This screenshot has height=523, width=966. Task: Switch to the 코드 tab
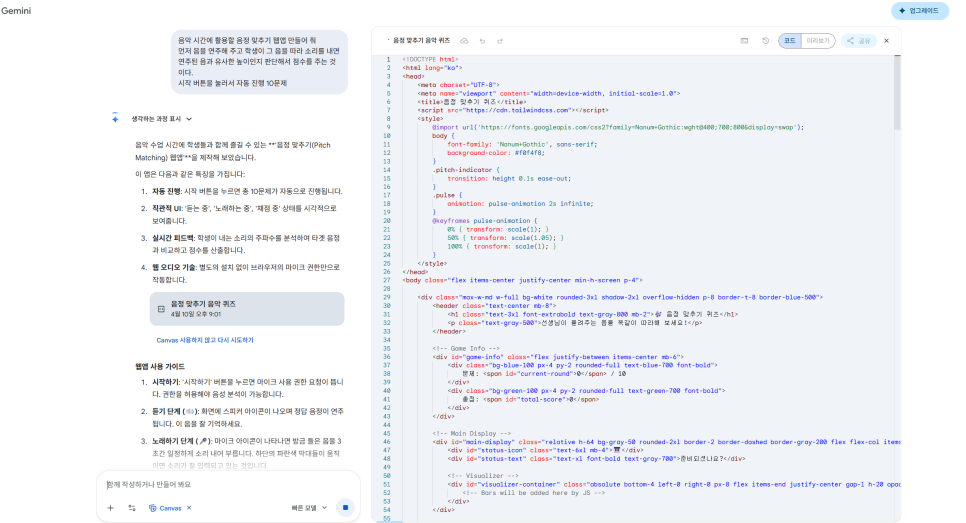[x=790, y=41]
